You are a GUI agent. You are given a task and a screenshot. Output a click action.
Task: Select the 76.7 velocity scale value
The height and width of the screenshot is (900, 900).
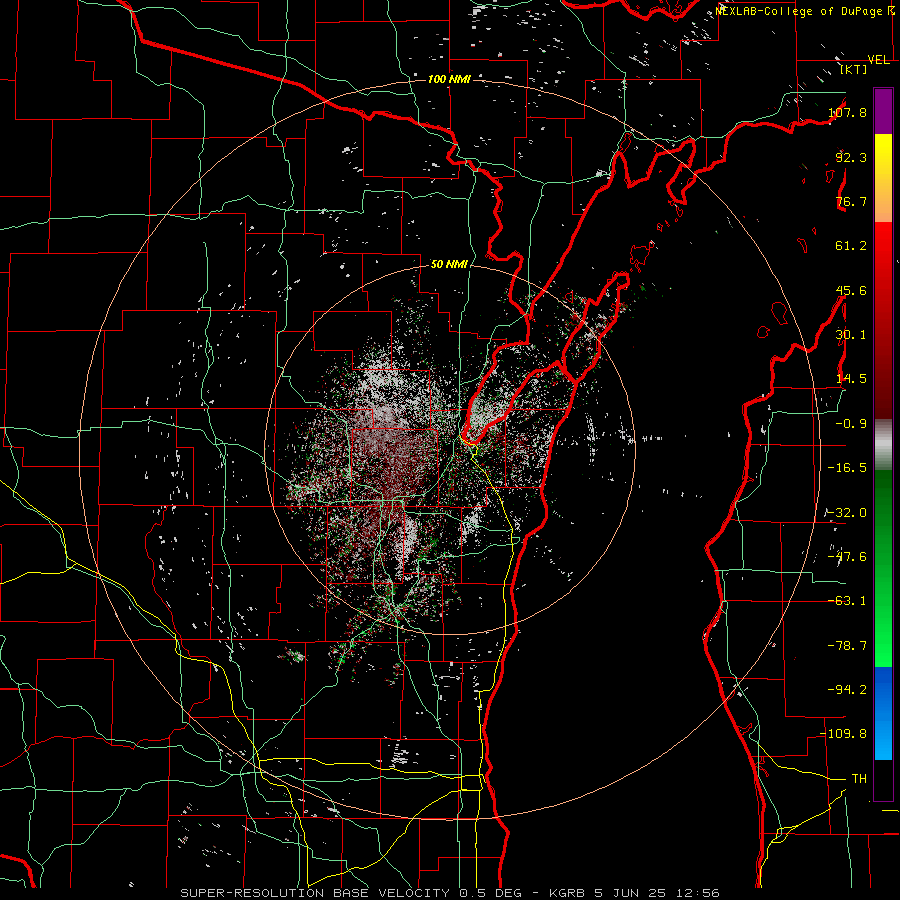point(851,201)
